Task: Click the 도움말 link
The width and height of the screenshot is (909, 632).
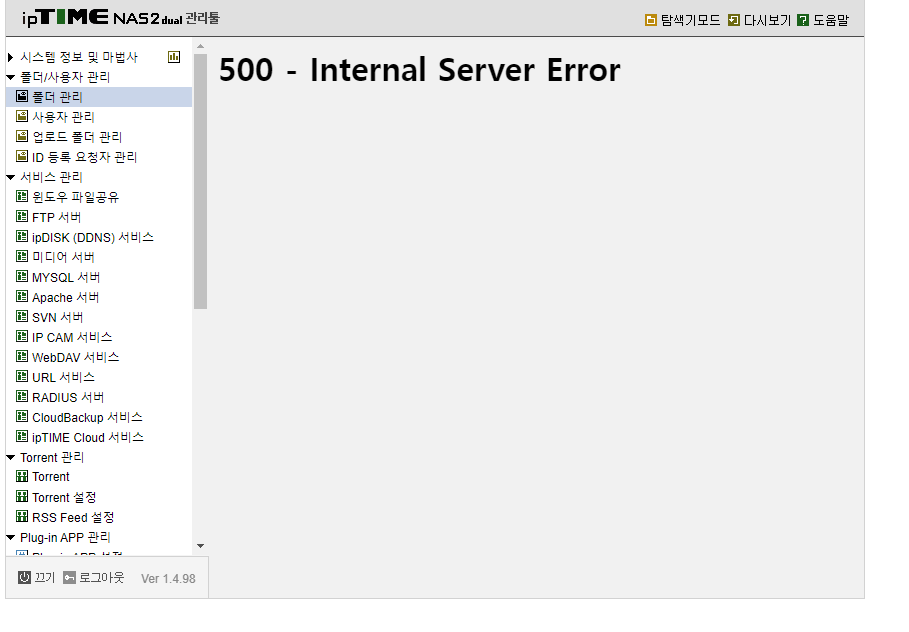Action: tap(831, 20)
